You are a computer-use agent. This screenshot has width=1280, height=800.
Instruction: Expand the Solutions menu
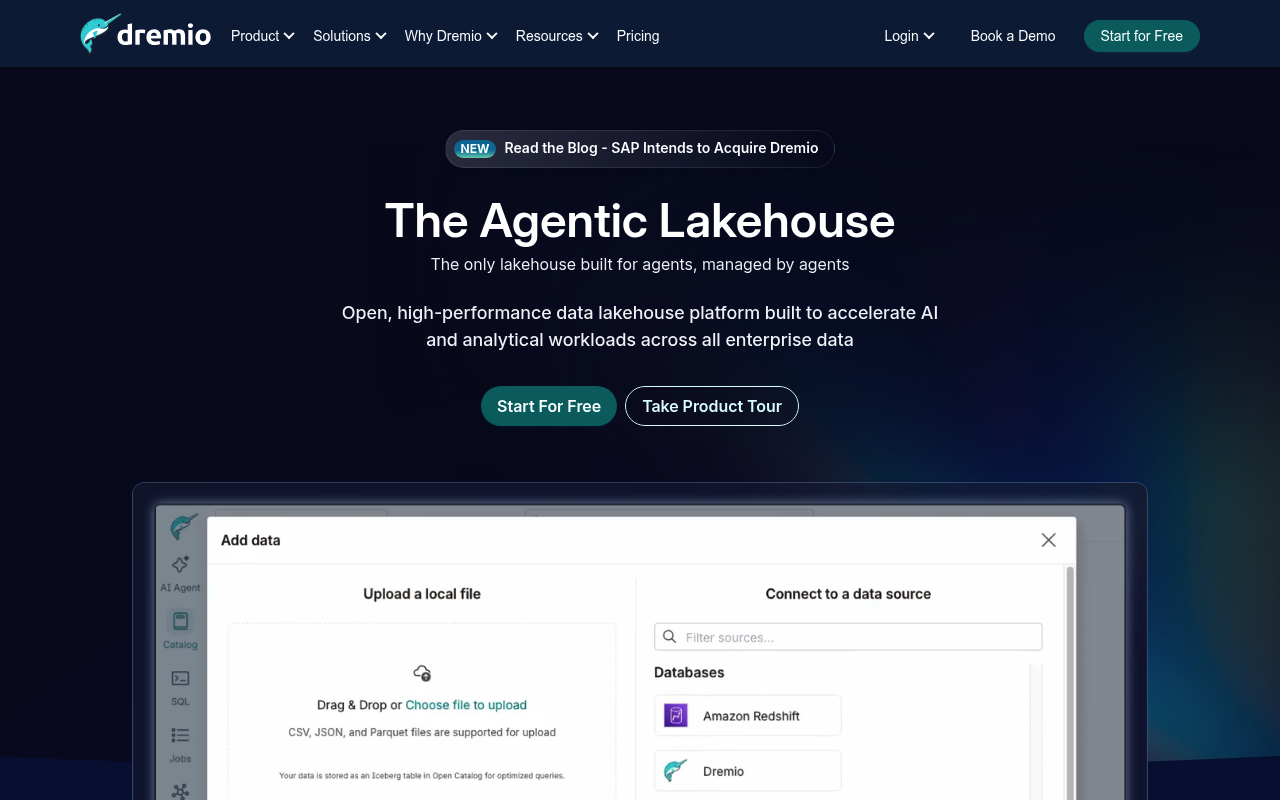(349, 36)
